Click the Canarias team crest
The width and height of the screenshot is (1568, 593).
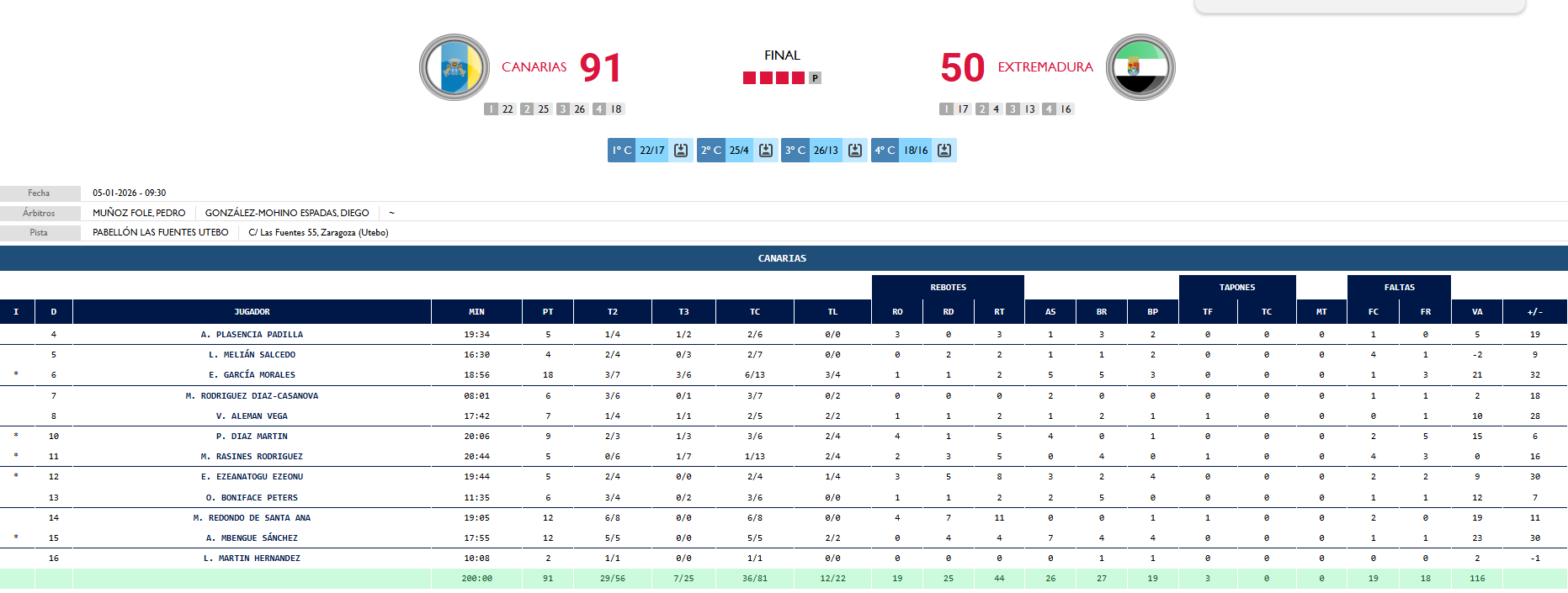pos(454,67)
